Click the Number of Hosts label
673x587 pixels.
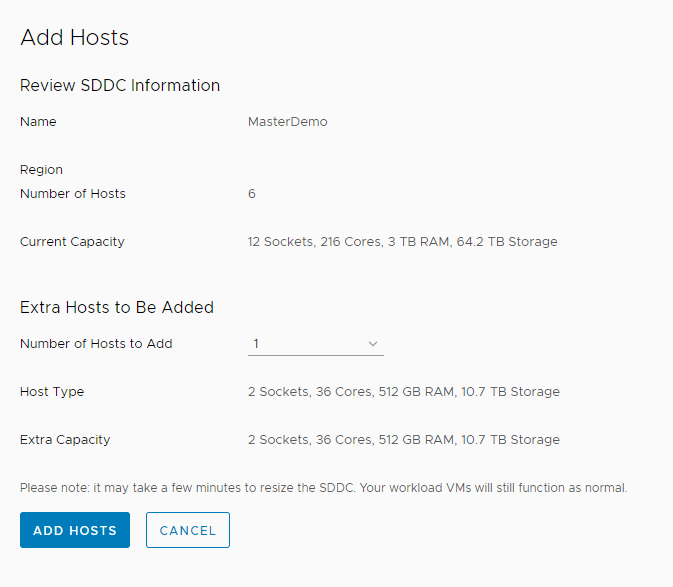click(73, 194)
